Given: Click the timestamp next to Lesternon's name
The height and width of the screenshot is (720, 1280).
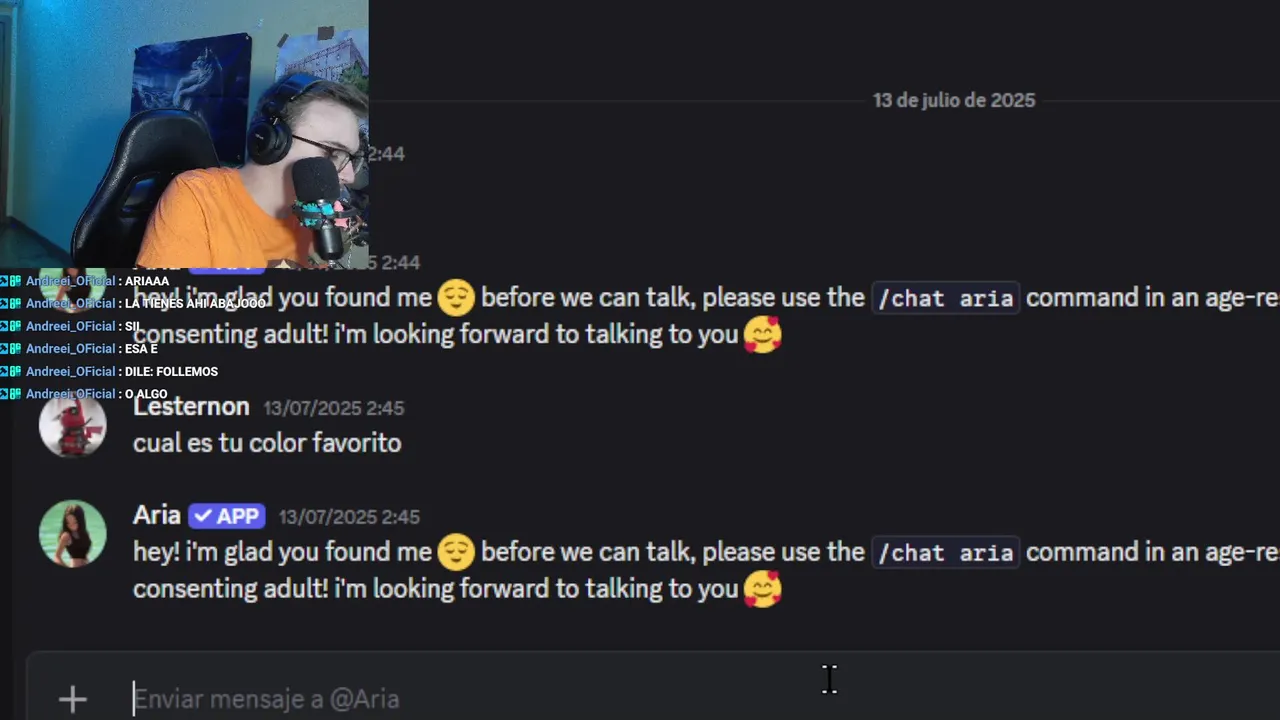Looking at the screenshot, I should click(333, 408).
